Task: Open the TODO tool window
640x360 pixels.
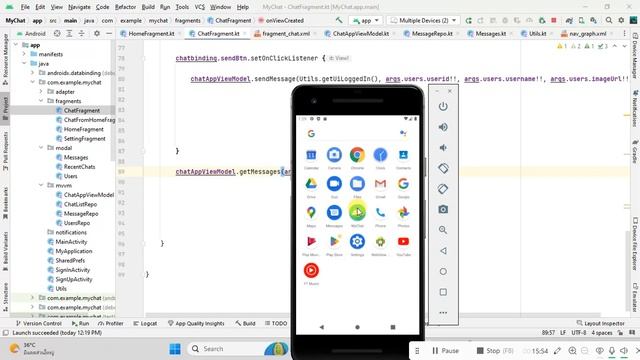Action: (x=276, y=323)
